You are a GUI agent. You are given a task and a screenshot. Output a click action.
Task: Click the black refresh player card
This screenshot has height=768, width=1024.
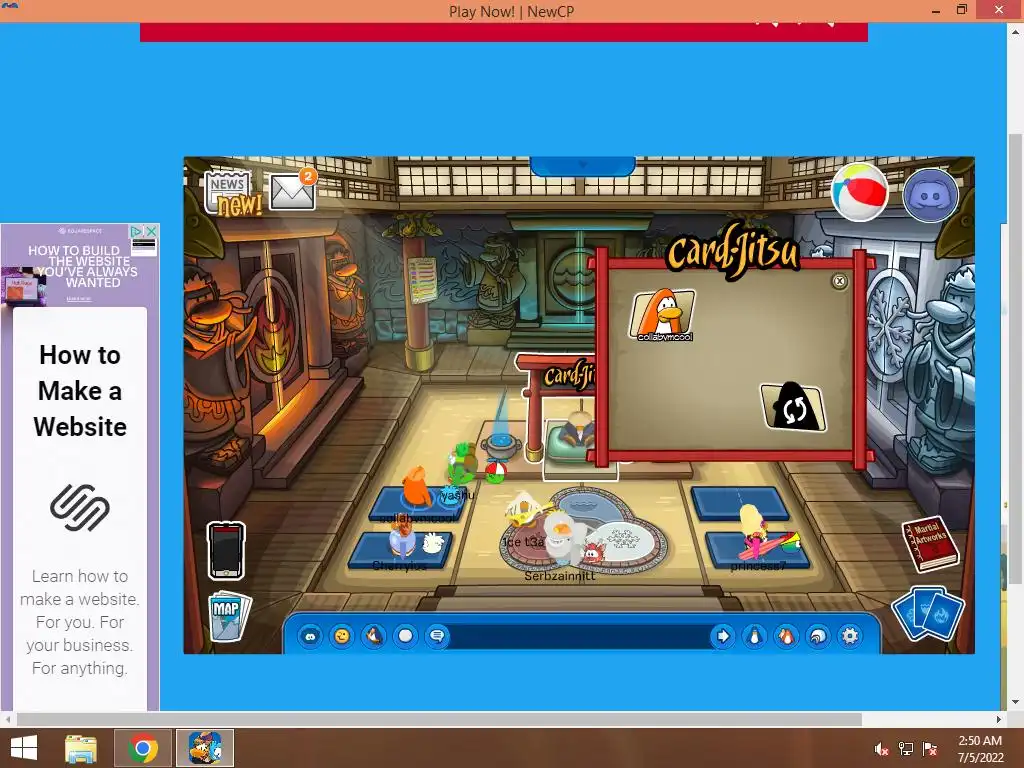[793, 408]
